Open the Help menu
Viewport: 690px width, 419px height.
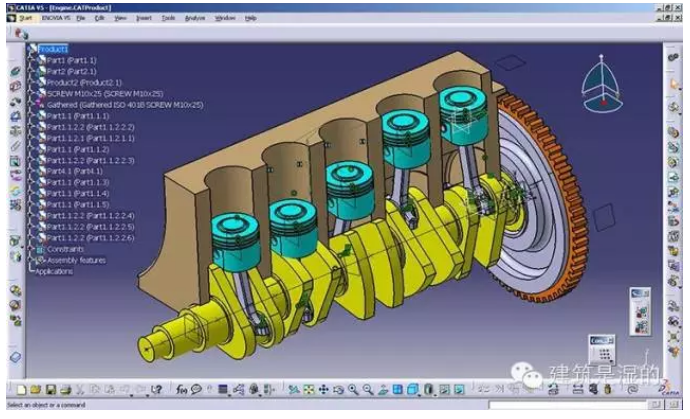[250, 18]
